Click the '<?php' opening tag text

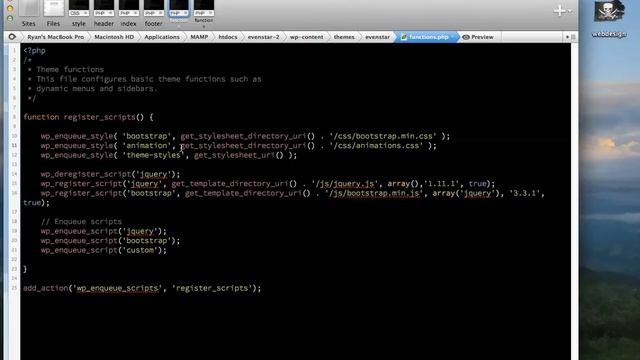pos(34,51)
